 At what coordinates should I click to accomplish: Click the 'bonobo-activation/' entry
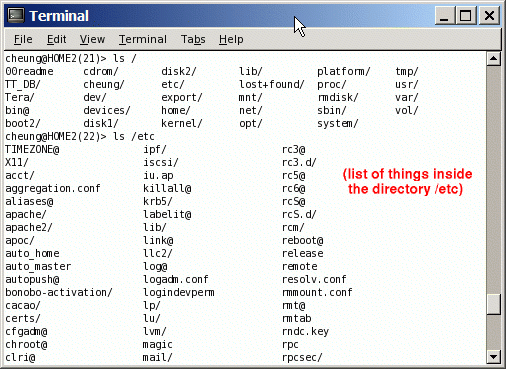[59, 292]
